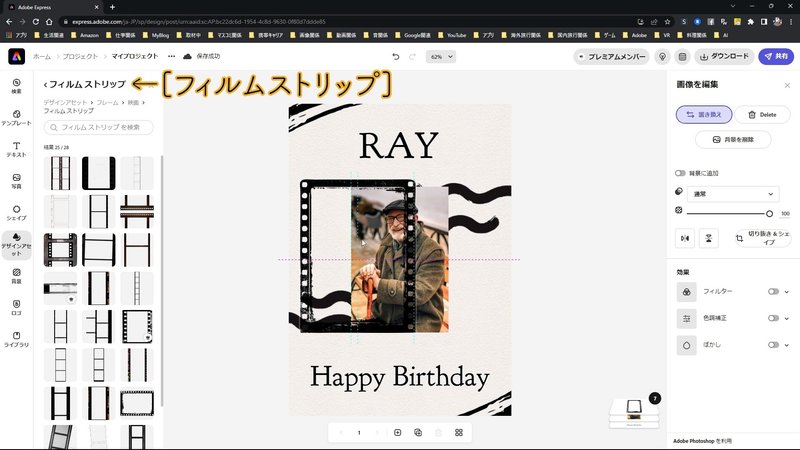Go back from Film Strip panel header
800x450 pixels.
pos(45,84)
